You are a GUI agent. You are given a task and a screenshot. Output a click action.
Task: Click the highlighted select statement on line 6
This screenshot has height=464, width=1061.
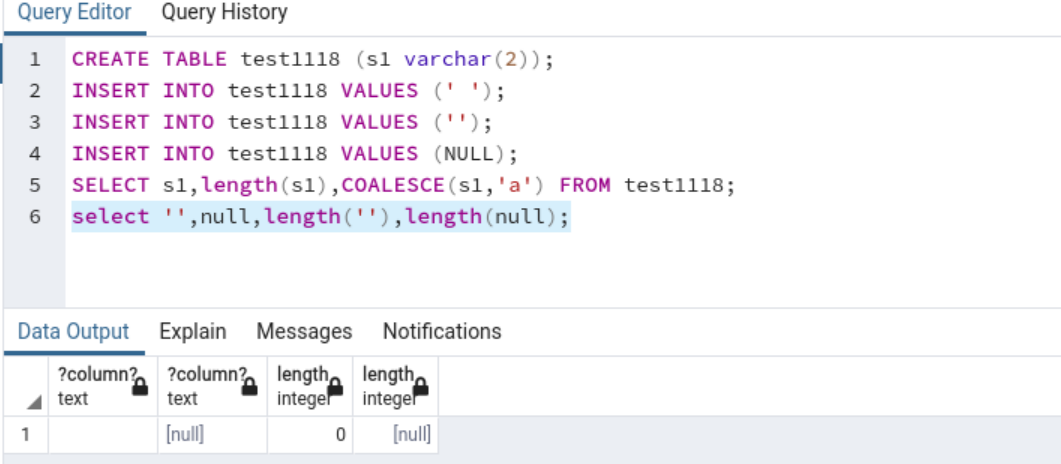pyautogui.click(x=320, y=216)
